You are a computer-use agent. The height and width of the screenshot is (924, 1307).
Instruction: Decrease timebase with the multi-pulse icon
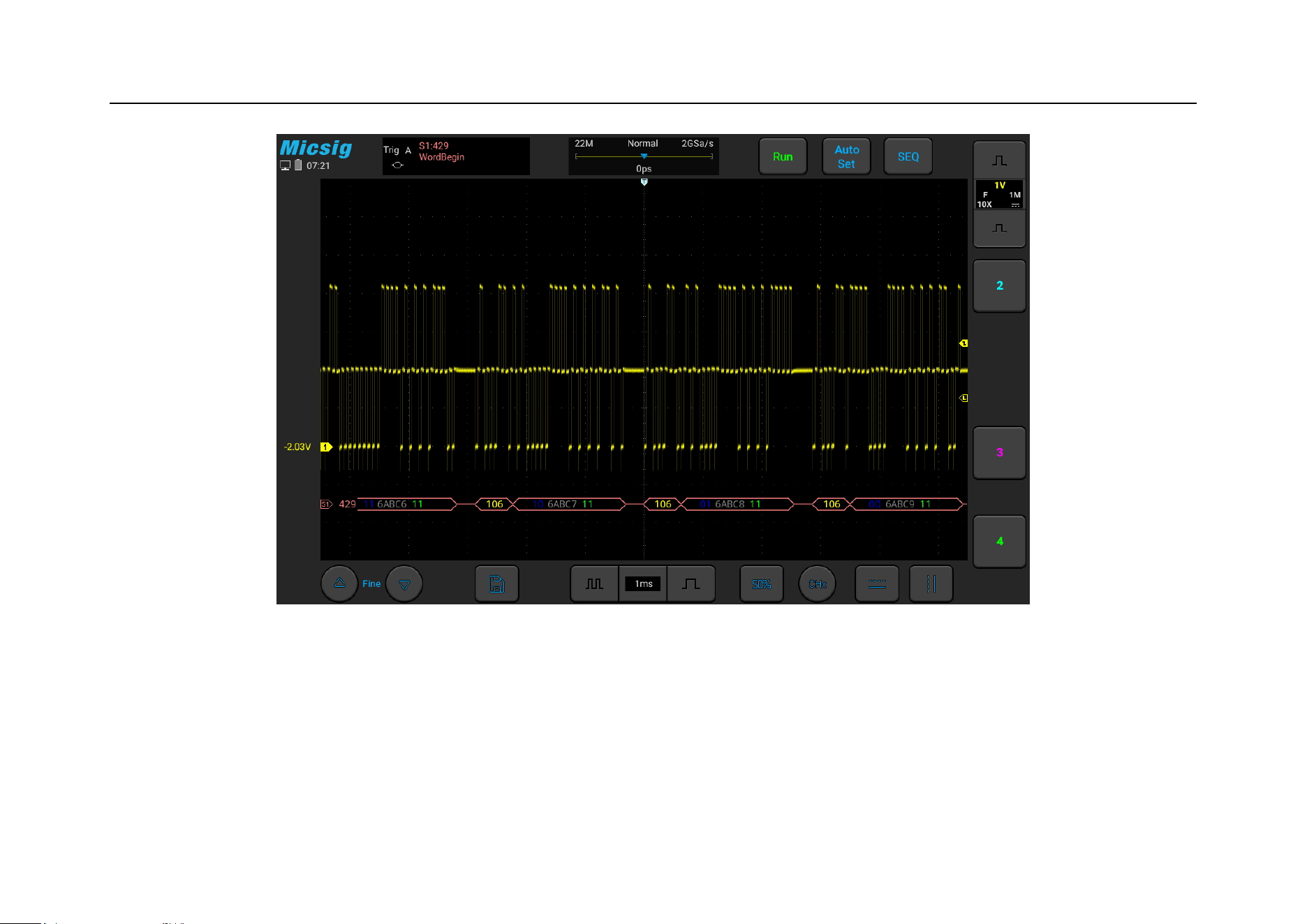tap(594, 583)
